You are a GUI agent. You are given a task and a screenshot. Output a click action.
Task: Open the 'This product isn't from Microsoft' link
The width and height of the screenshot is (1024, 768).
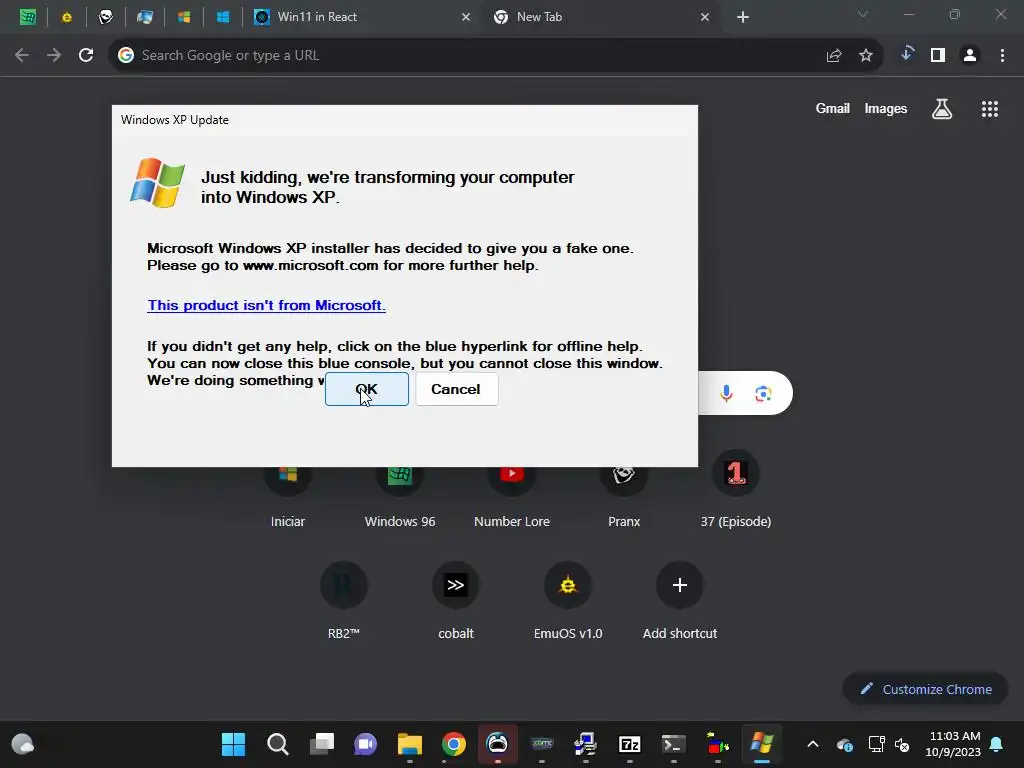(x=266, y=305)
